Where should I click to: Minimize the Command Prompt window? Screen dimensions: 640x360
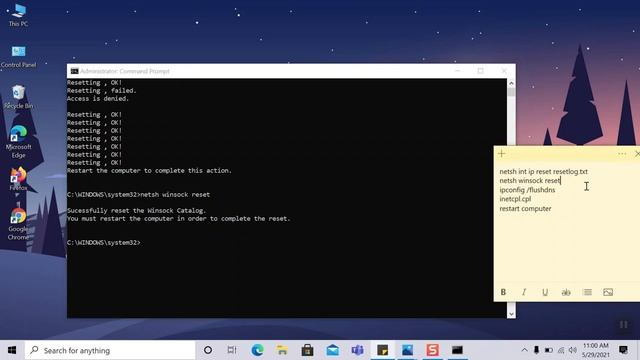(x=458, y=71)
